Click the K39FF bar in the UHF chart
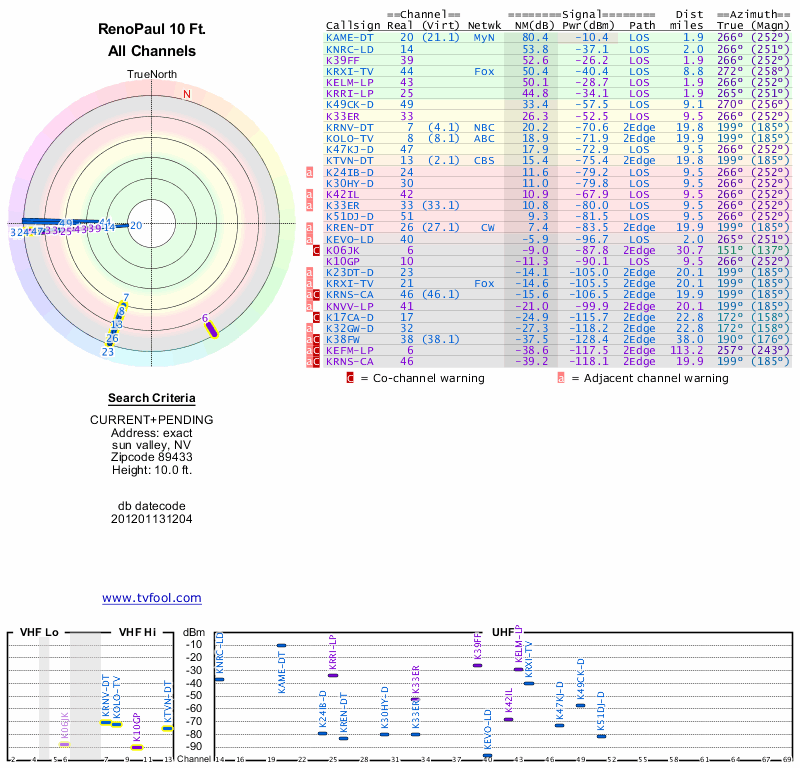Viewport: 800px width, 768px height. tap(477, 665)
